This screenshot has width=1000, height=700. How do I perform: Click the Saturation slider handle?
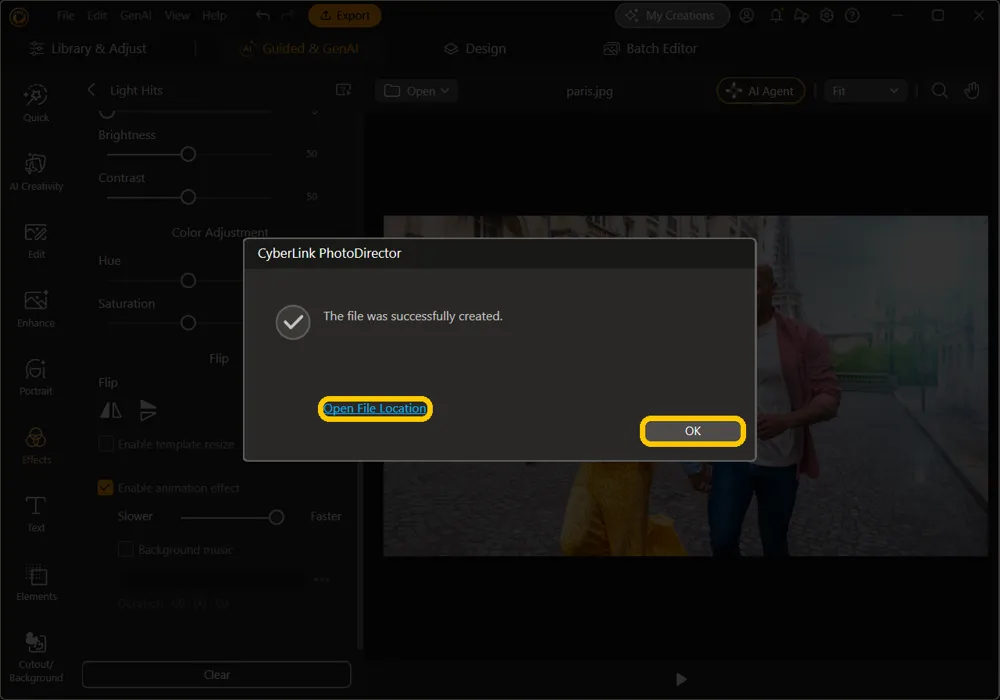click(x=188, y=323)
